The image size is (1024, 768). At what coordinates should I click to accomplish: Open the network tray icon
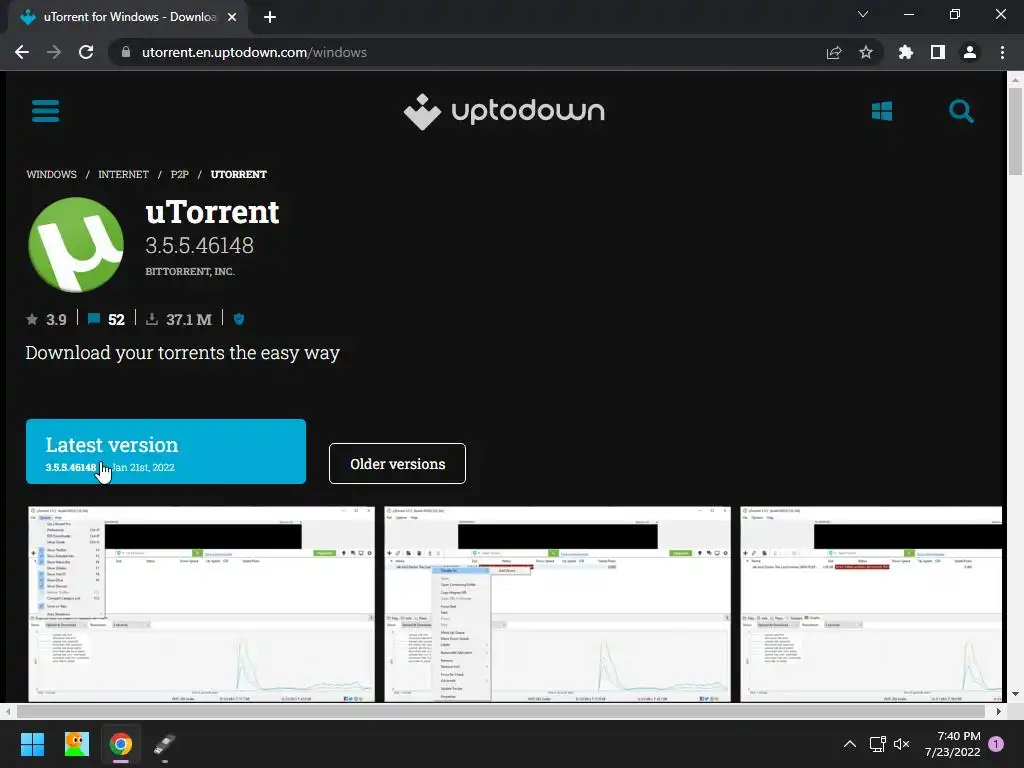[x=877, y=744]
